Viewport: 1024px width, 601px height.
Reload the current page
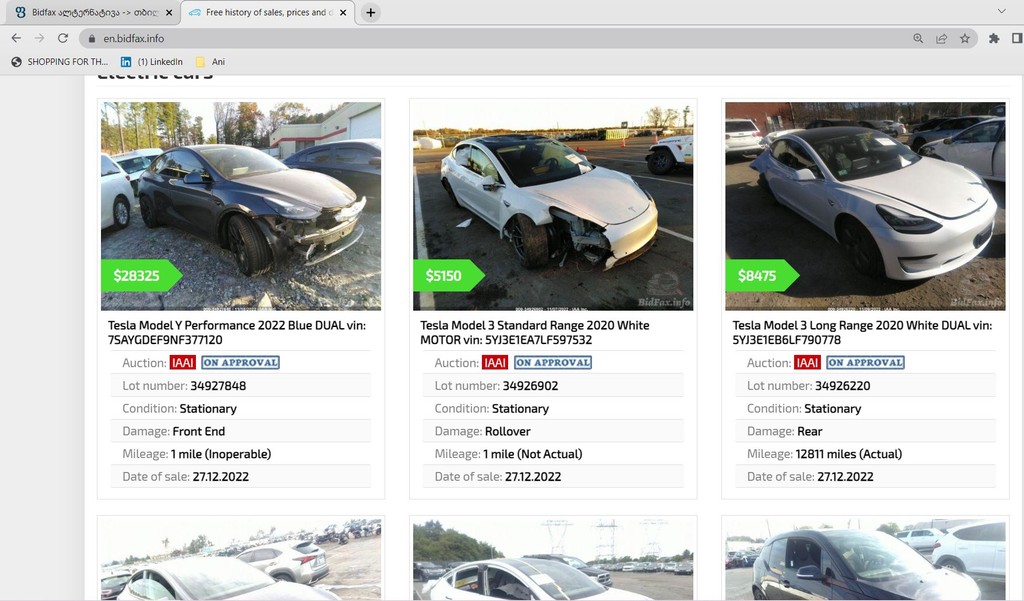pos(63,39)
